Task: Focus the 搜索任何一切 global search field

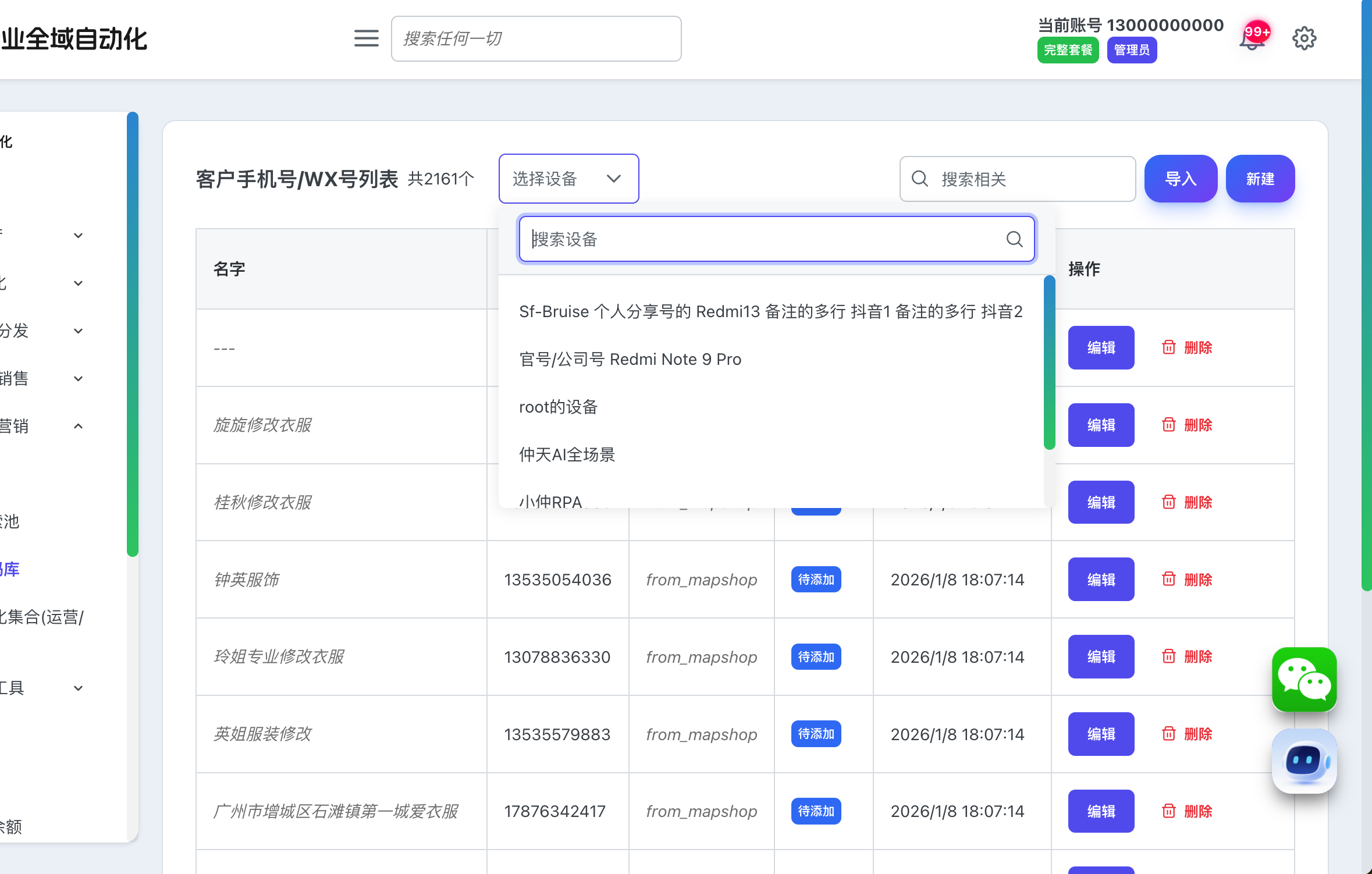Action: 535,38
